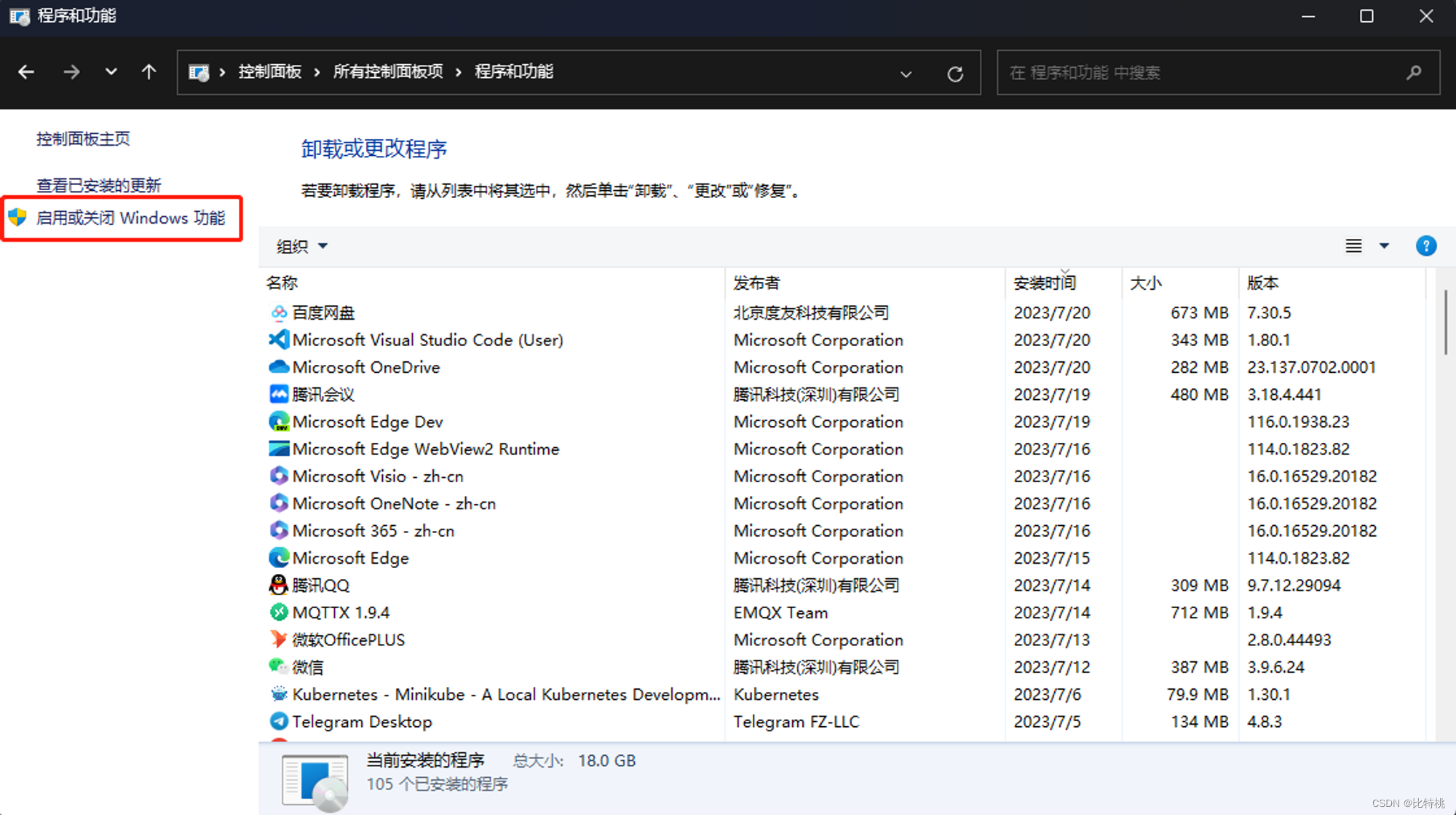Click the WeChat (微信) icon
1456x815 pixels.
point(279,666)
